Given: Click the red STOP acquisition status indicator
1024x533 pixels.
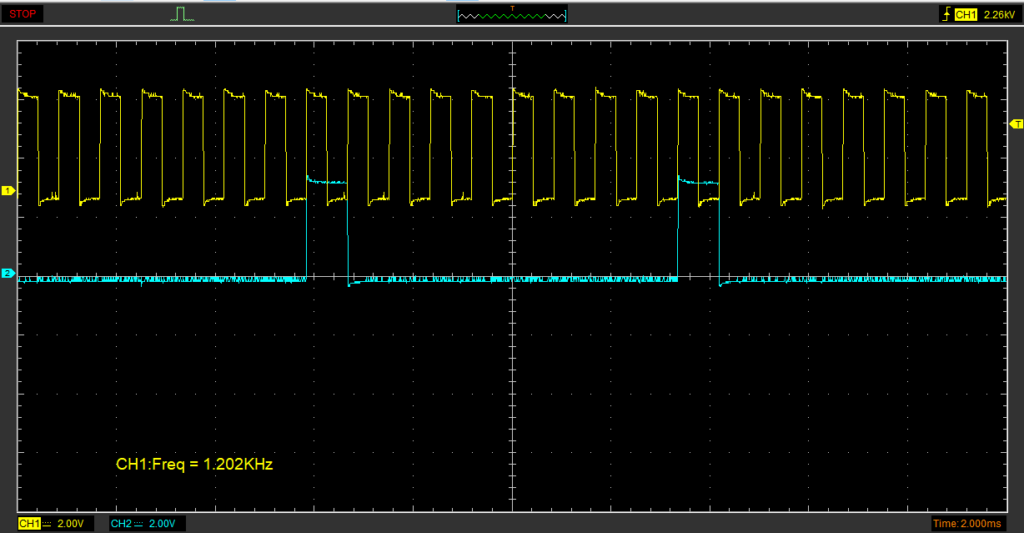Looking at the screenshot, I should pos(21,14).
